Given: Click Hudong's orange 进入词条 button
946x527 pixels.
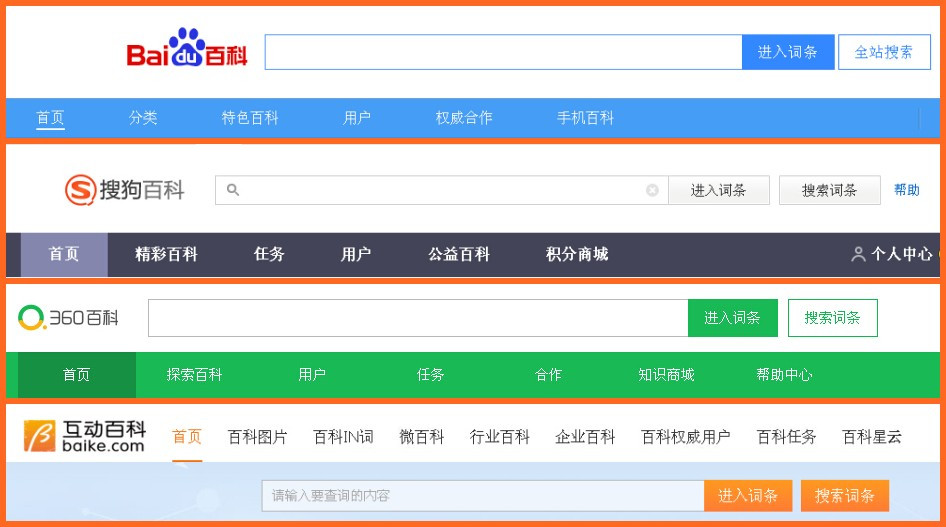Looking at the screenshot, I should 748,496.
